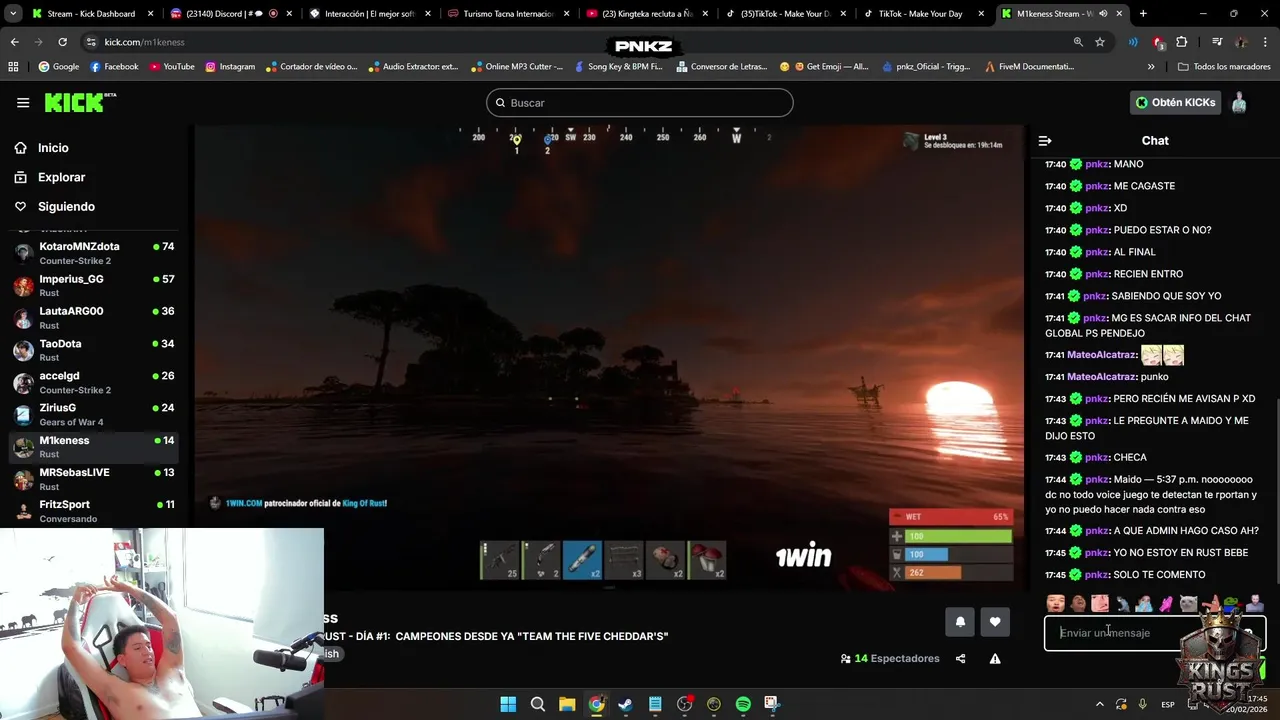Mute the M1keness tab audio icon
Screen dimensions: 1280x720
[1104, 14]
